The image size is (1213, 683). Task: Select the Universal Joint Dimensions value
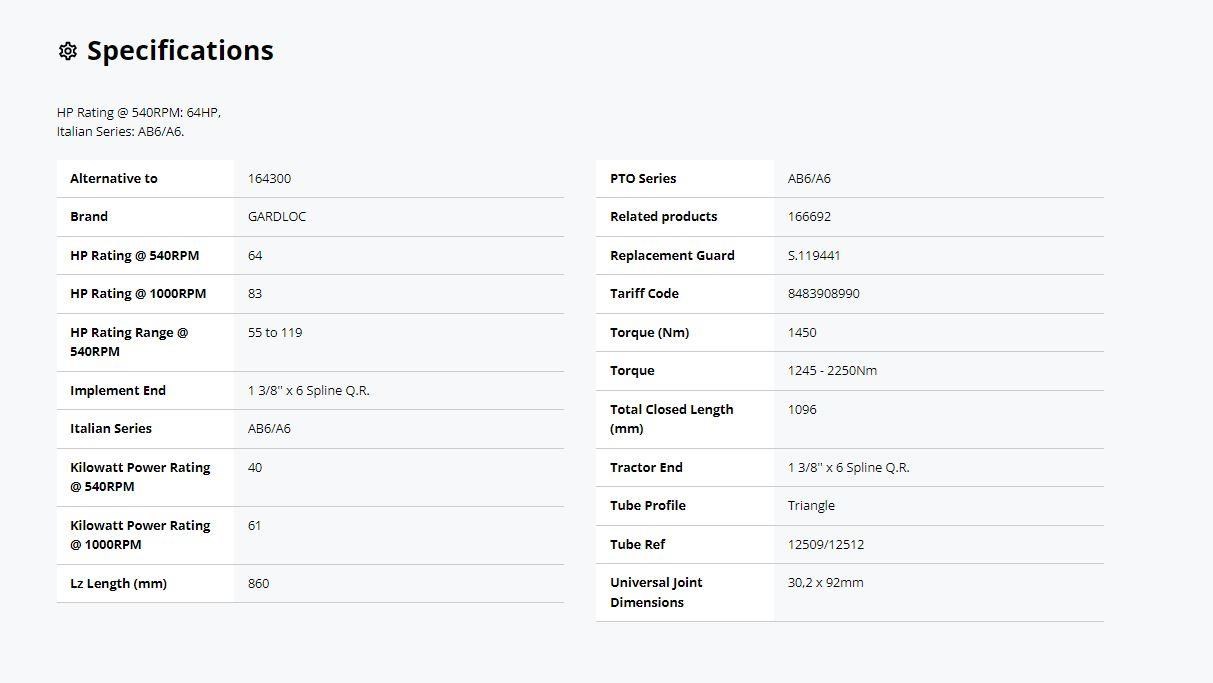[825, 583]
